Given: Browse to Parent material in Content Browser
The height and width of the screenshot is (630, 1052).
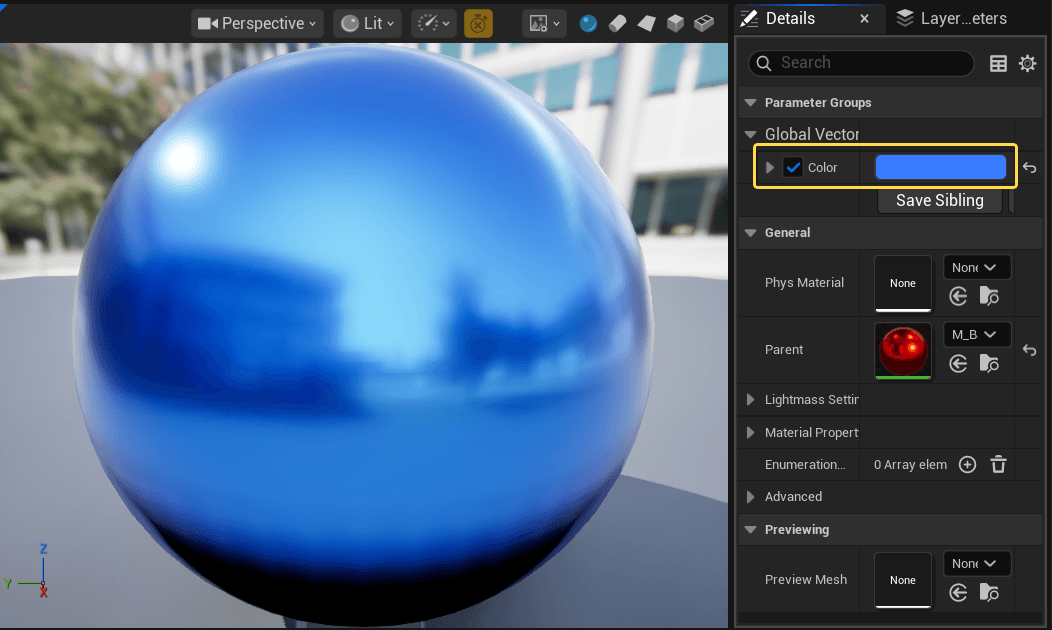Looking at the screenshot, I should (x=989, y=363).
